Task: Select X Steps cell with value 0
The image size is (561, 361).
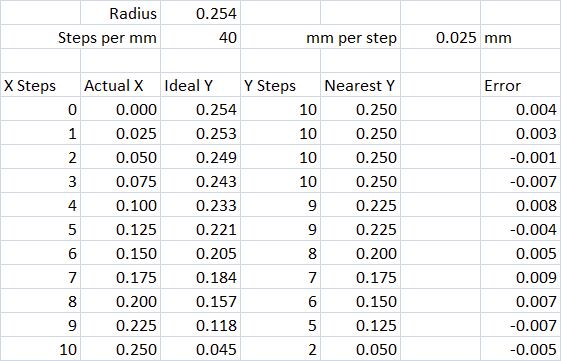Action: click(x=40, y=109)
